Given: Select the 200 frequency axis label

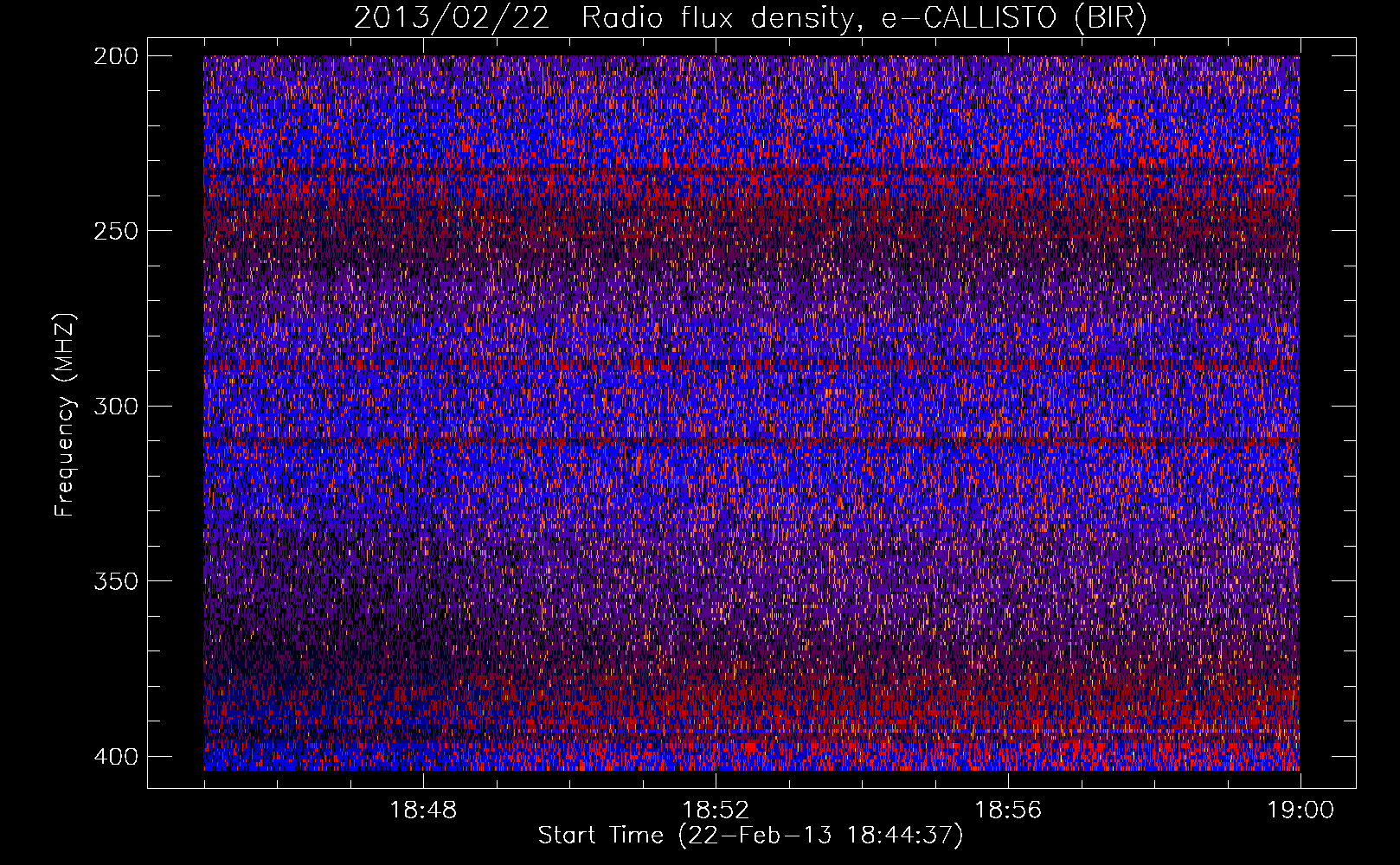Looking at the screenshot, I should click(x=115, y=56).
